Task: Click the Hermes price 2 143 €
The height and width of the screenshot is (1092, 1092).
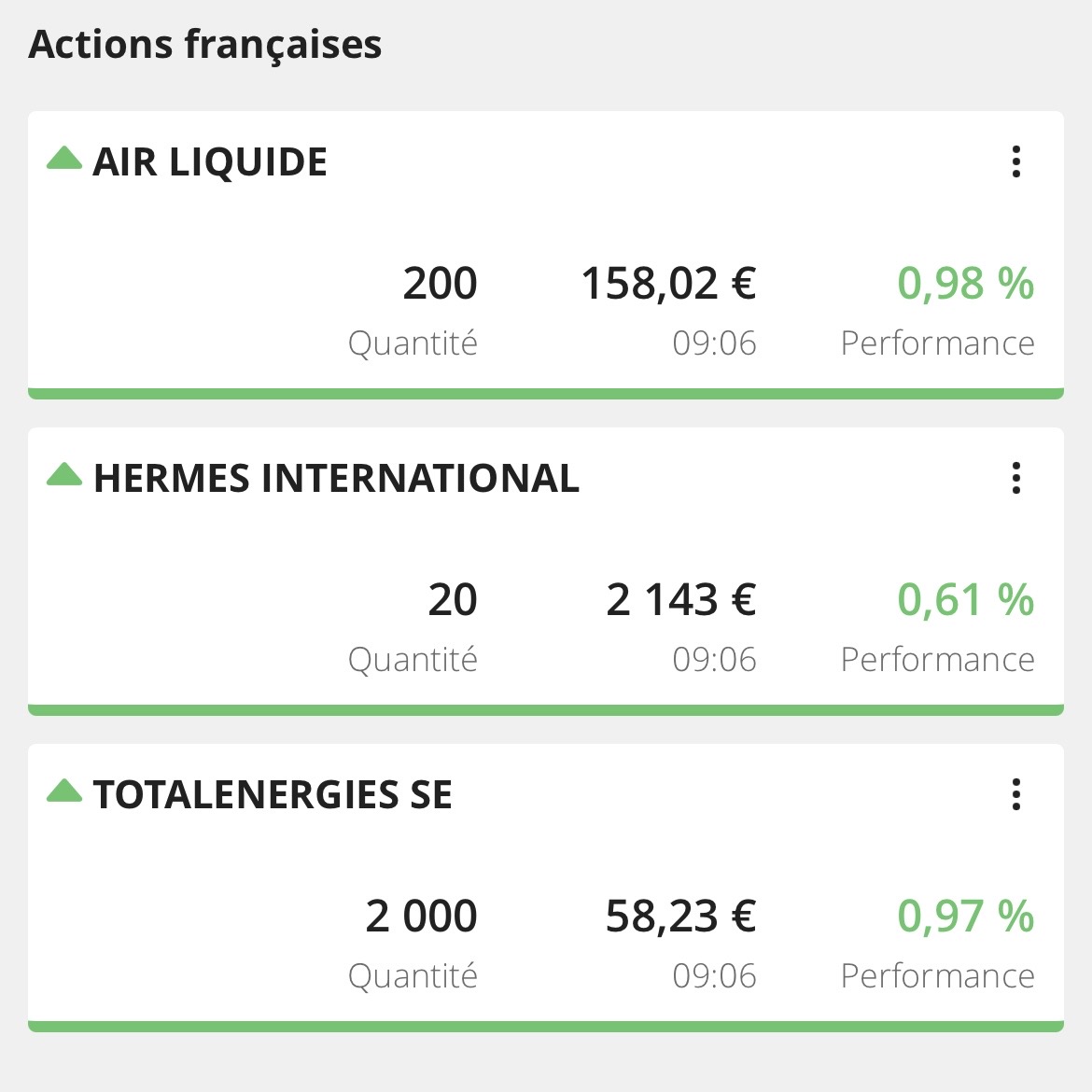Action: click(680, 600)
